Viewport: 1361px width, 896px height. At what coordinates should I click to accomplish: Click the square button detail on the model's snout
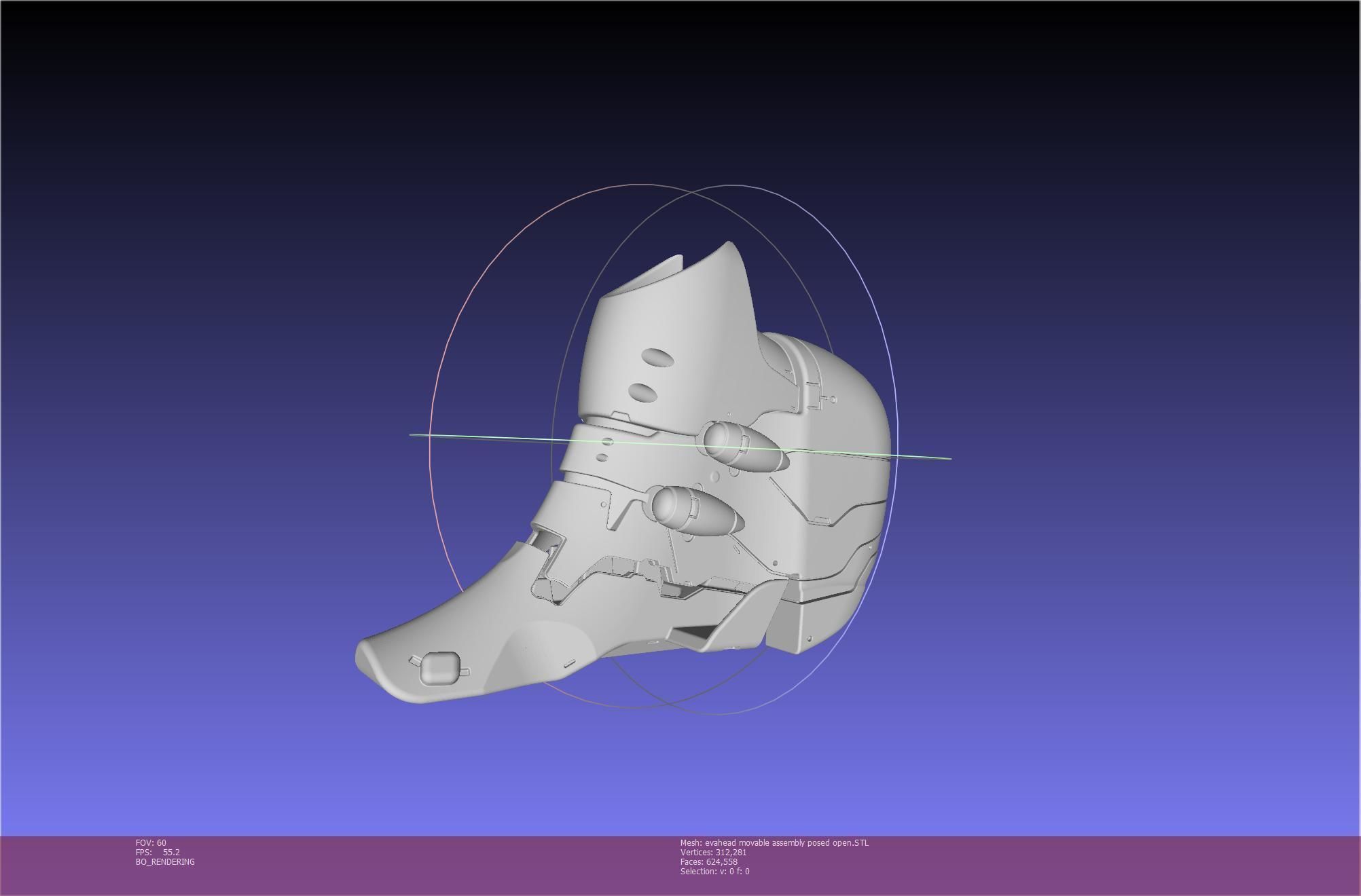439,667
